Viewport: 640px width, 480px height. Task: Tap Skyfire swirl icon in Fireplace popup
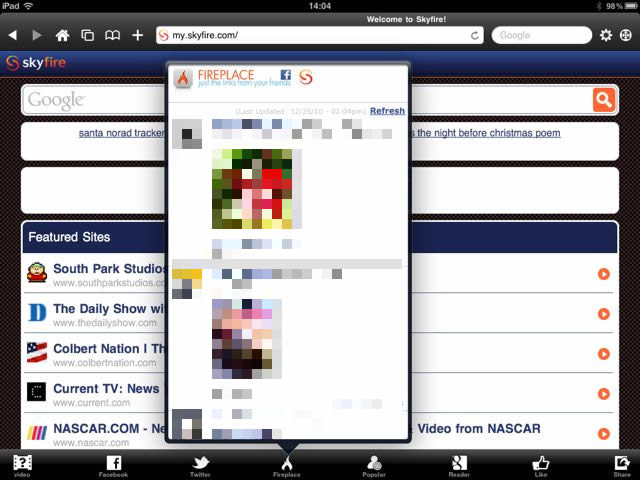coord(306,77)
